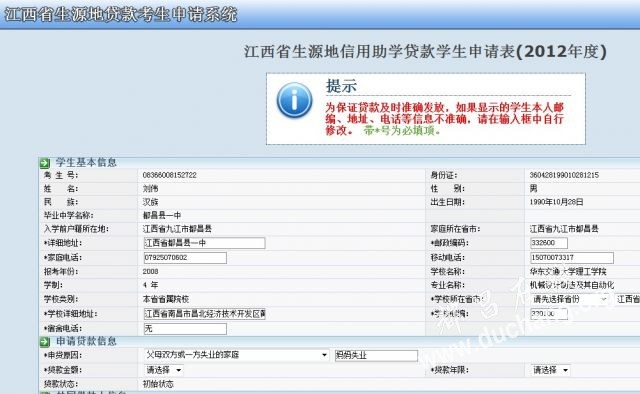
Task: Click the 学校类别 value 本省省属院校
Action: pos(165,299)
